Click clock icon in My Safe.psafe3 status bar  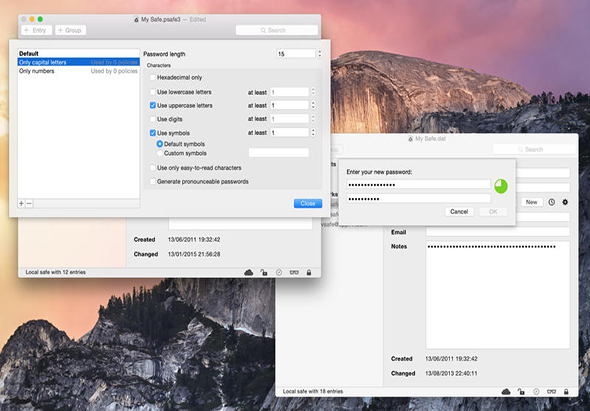[x=279, y=272]
